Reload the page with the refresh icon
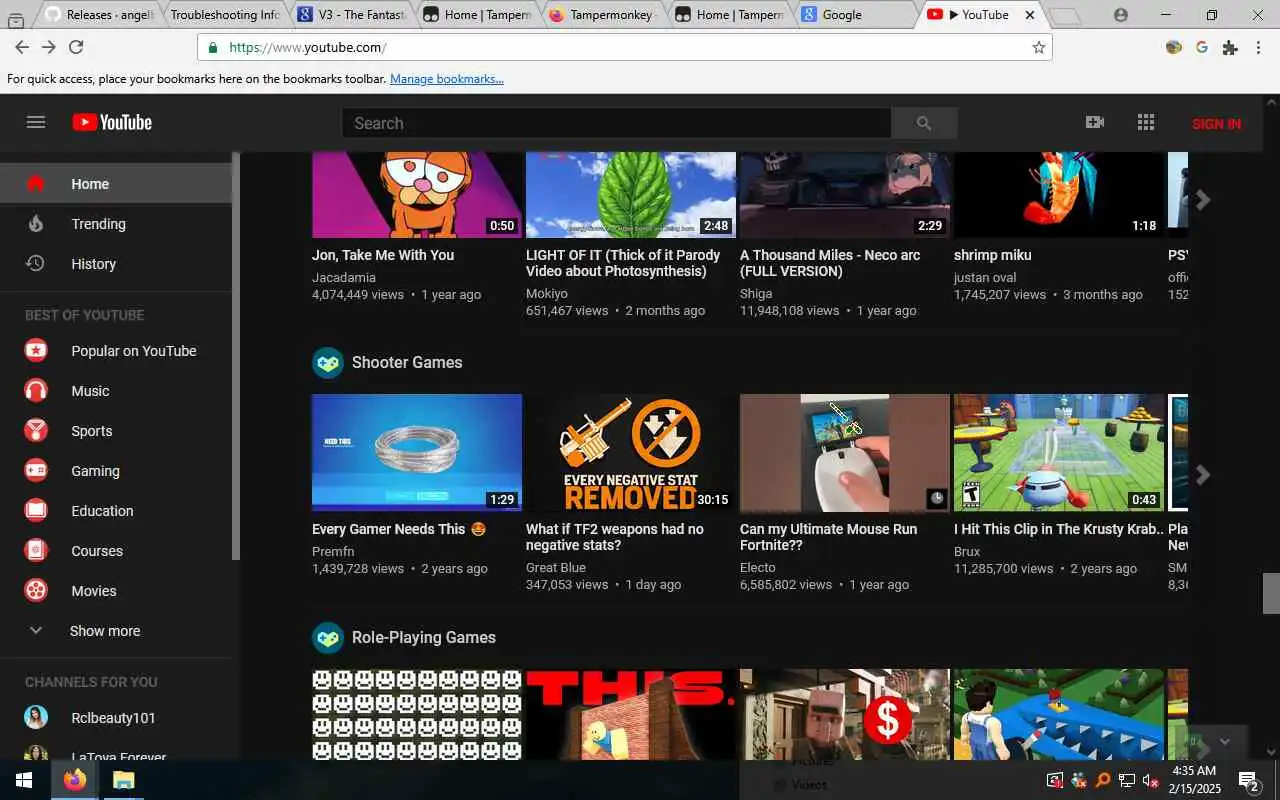The width and height of the screenshot is (1280, 800). pyautogui.click(x=76, y=47)
